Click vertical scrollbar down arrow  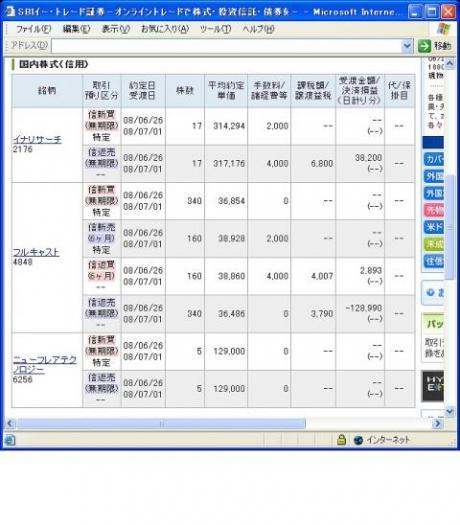(450, 411)
